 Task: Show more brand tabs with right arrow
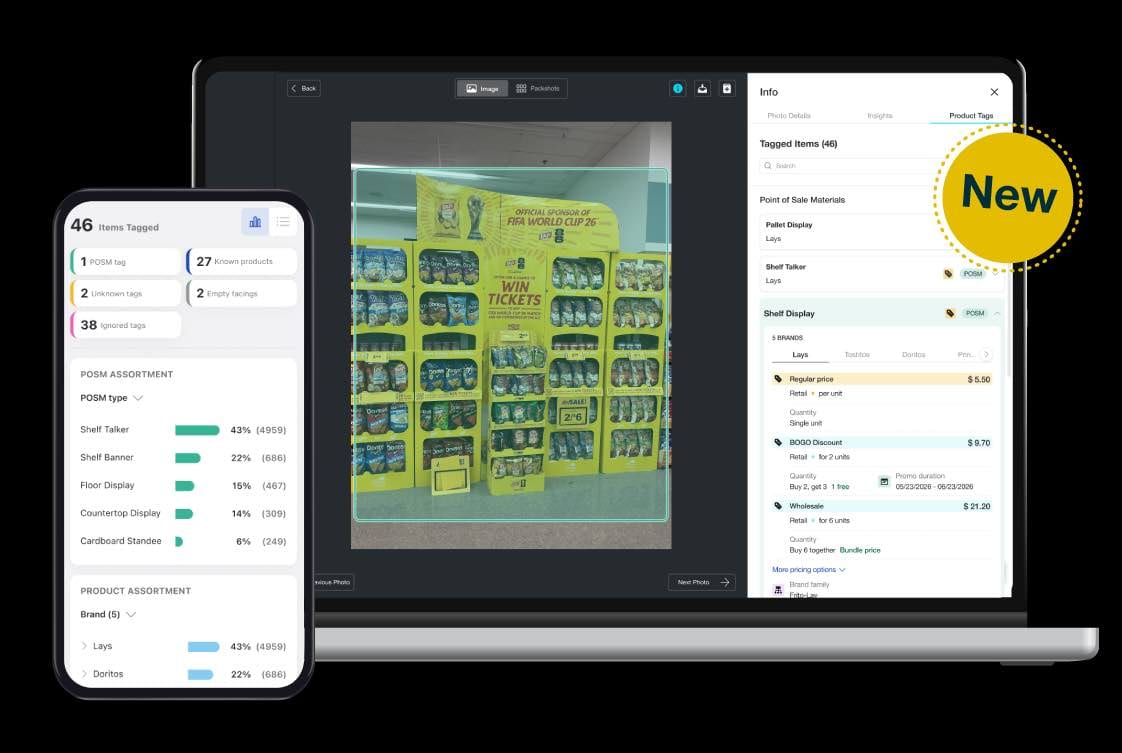[x=987, y=354]
